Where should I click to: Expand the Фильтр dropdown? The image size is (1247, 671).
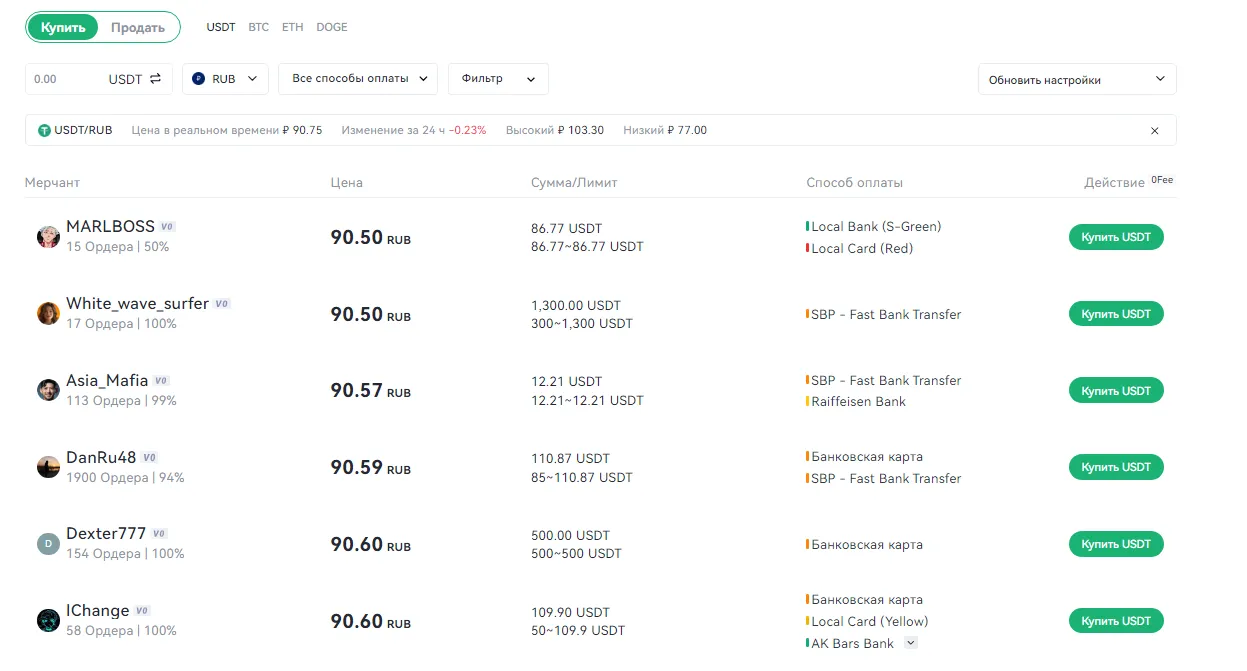click(x=498, y=78)
